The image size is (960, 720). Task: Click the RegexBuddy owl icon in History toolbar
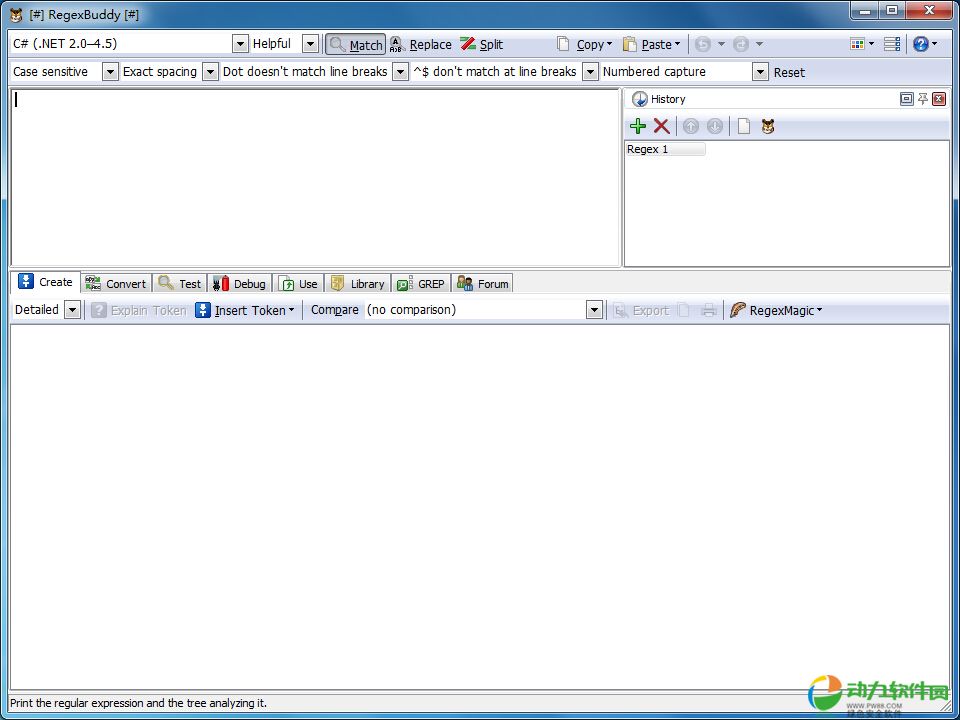[768, 126]
